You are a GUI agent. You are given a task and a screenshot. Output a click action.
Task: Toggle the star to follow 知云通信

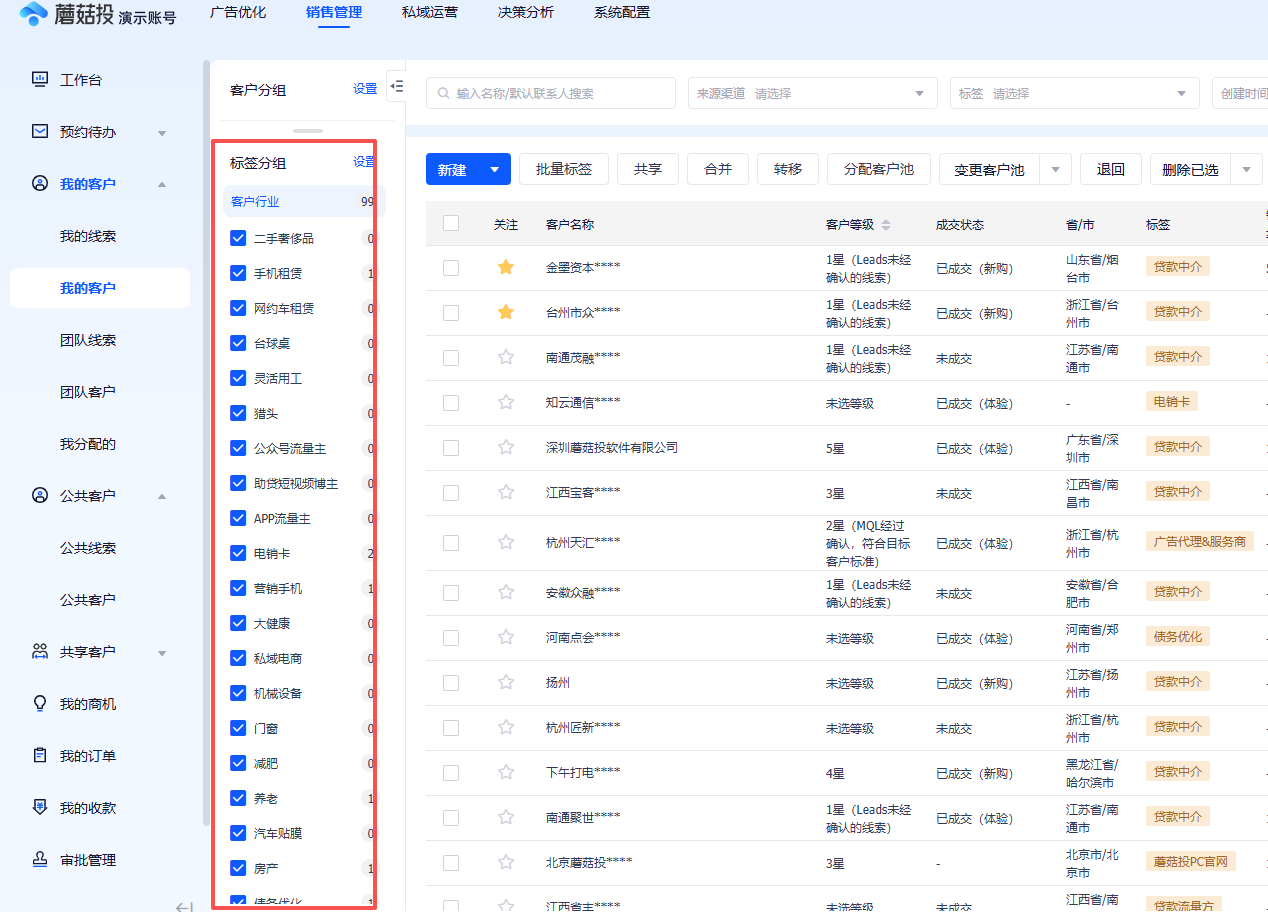point(505,403)
